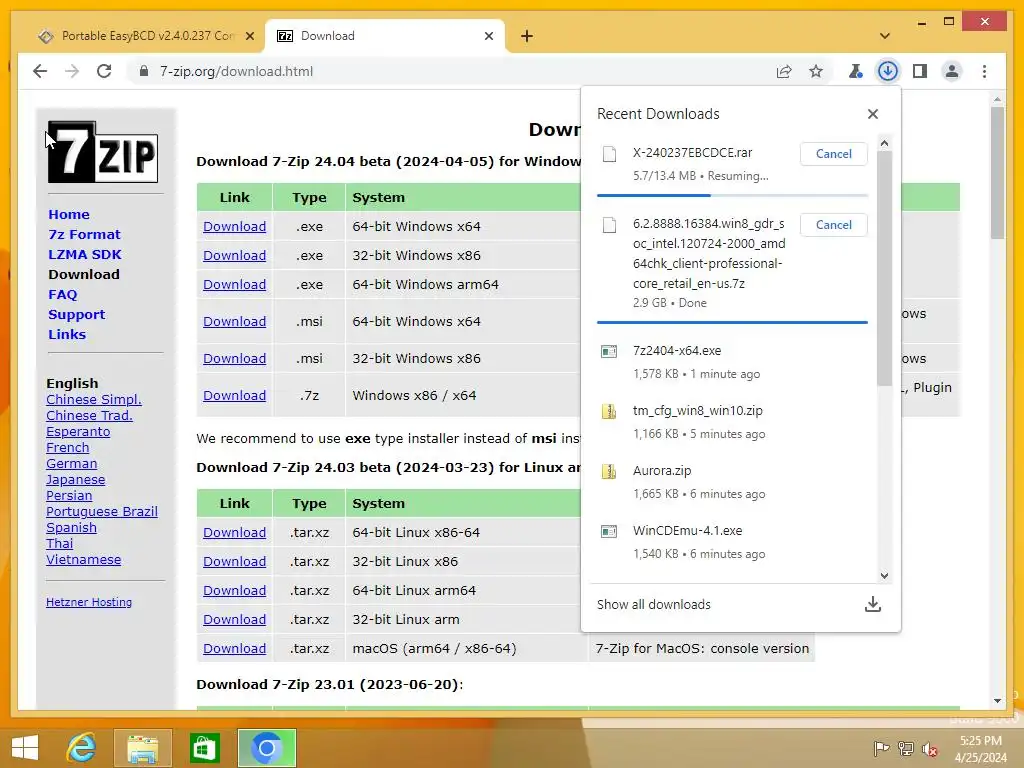Open the Chrome Labs flask icon

[856, 71]
